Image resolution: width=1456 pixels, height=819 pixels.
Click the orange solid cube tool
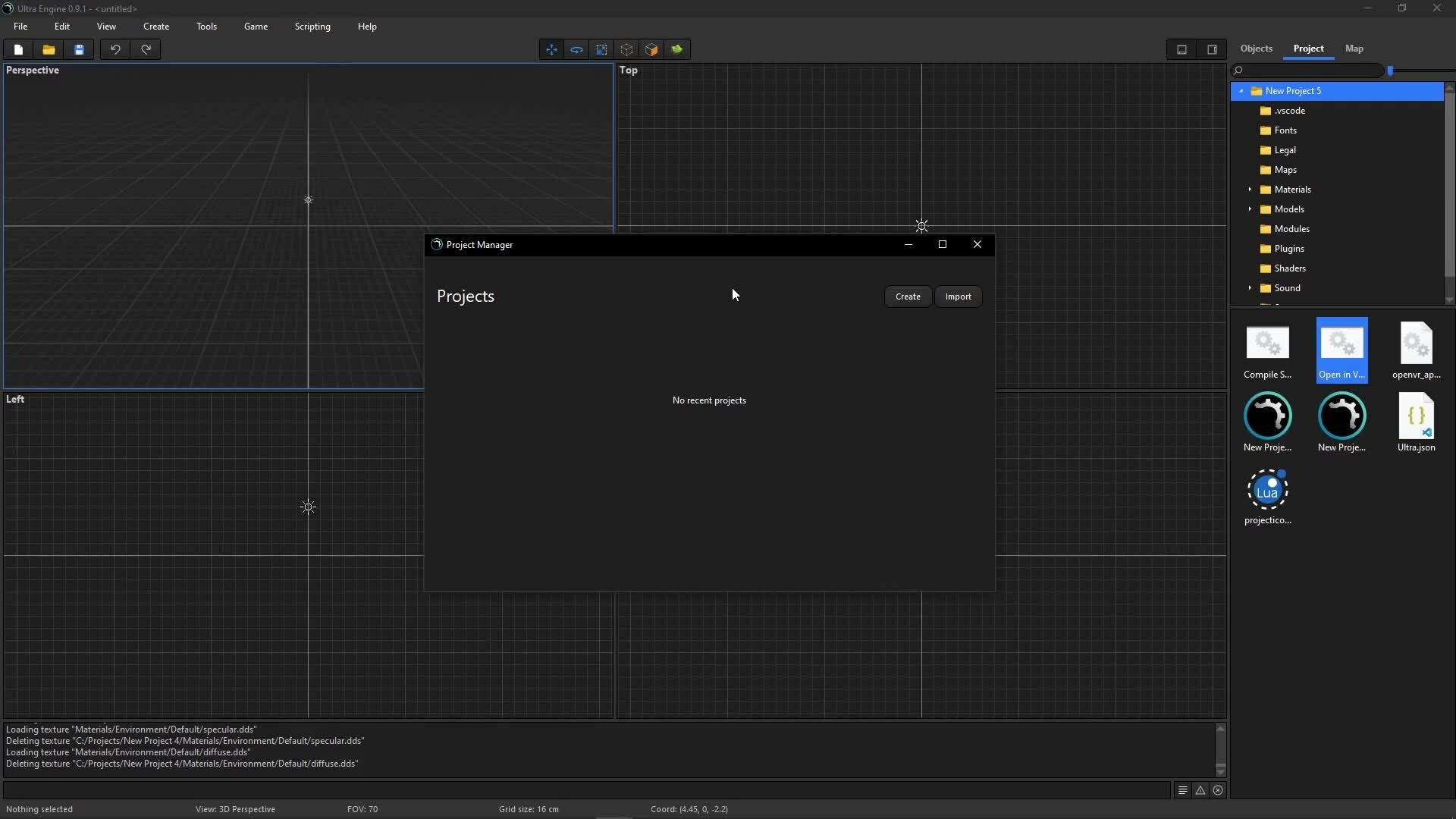click(x=651, y=50)
